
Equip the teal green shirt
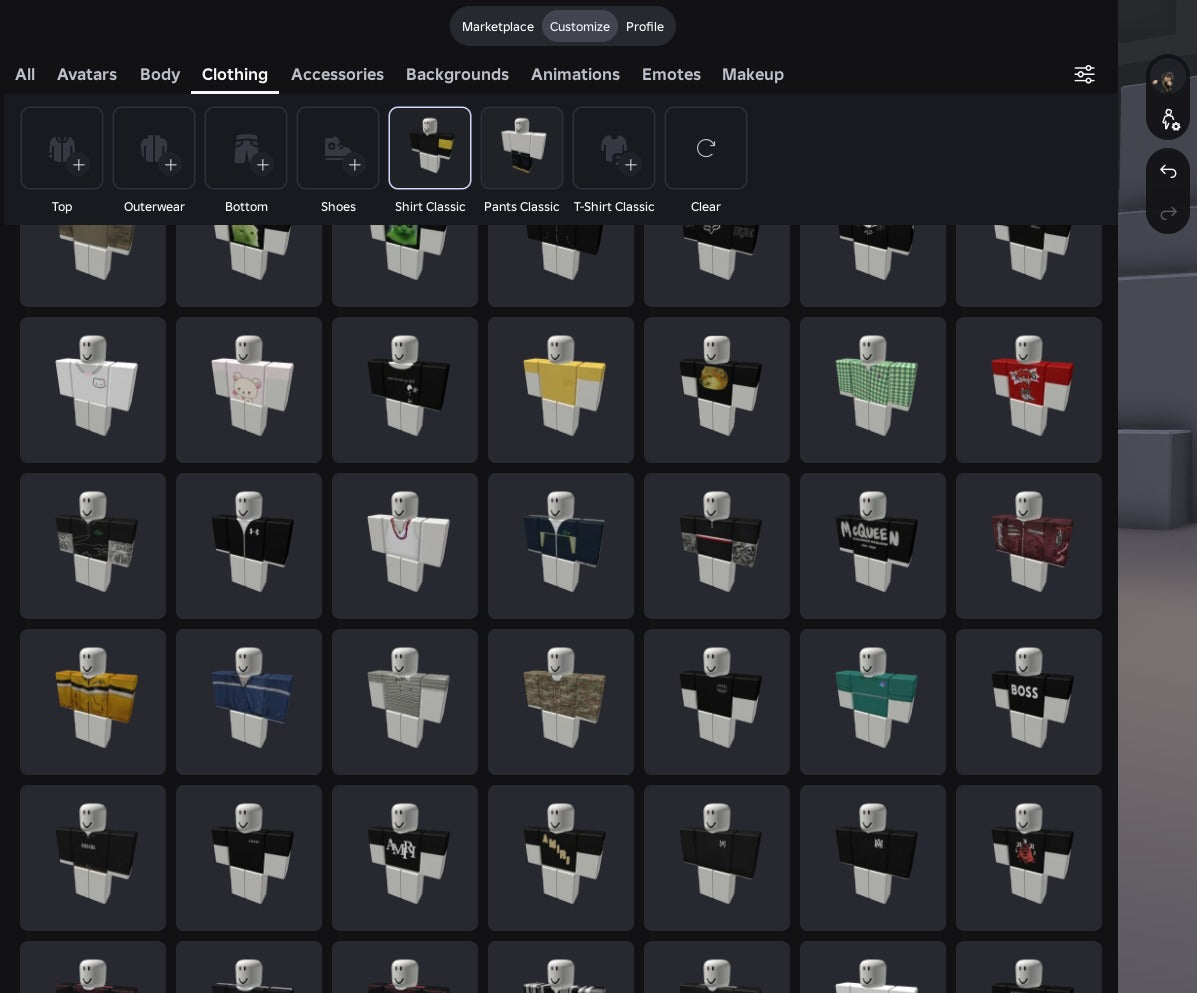(x=873, y=701)
